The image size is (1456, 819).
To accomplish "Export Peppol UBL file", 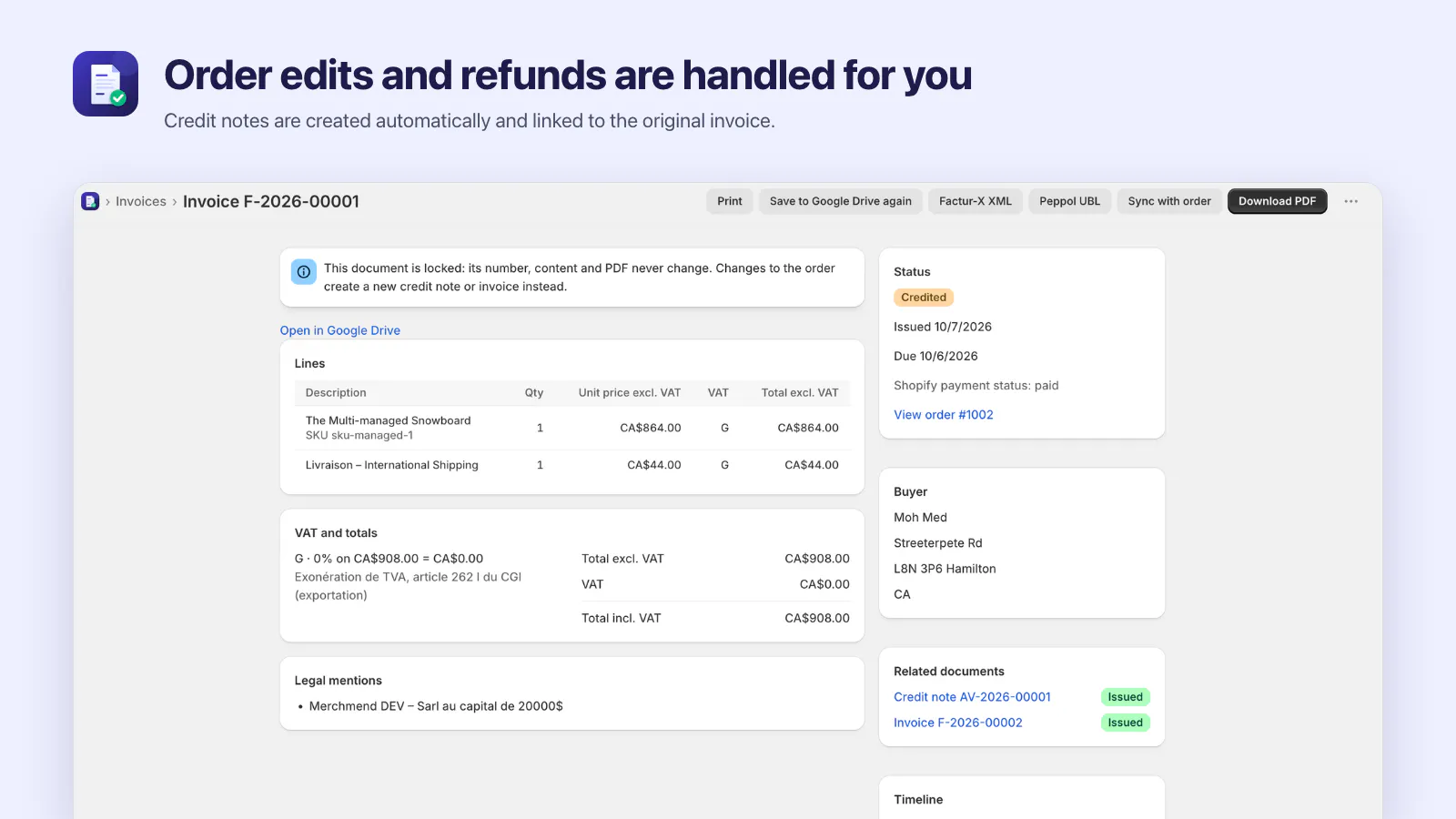I will pos(1070,201).
